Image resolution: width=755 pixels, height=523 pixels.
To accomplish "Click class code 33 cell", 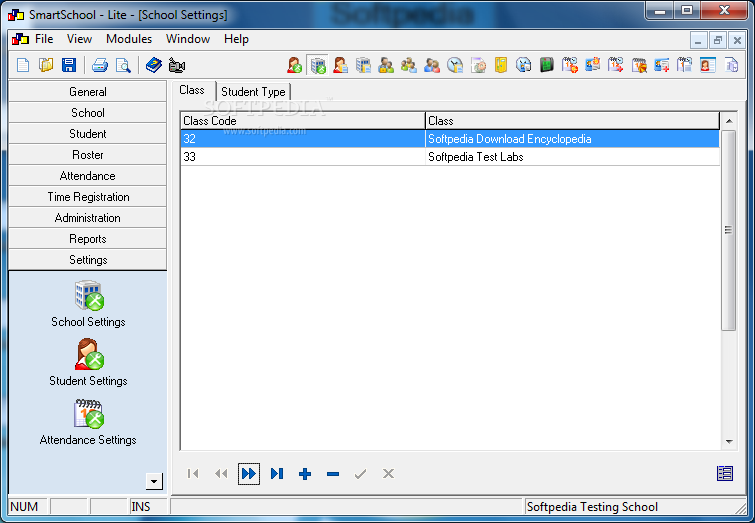I will [x=303, y=157].
